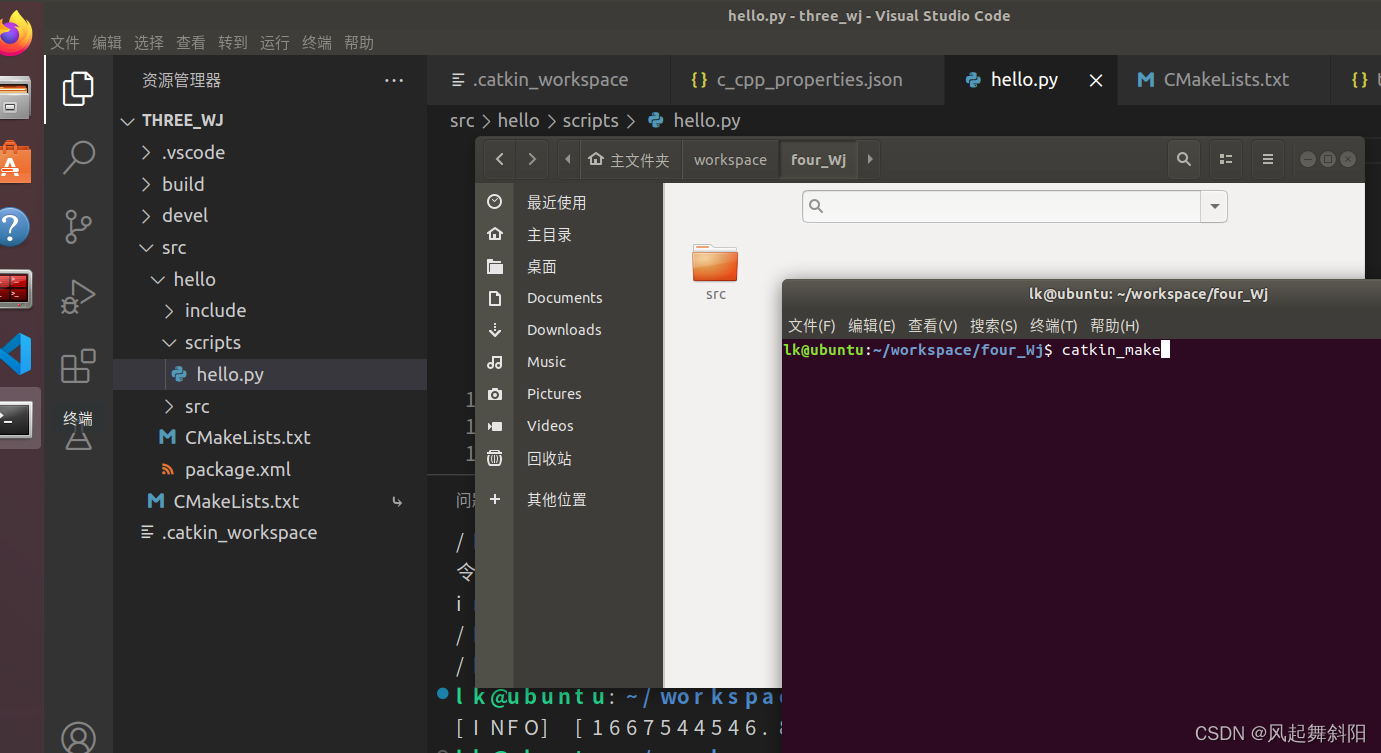Click the path bar right scroll arrow

click(870, 159)
